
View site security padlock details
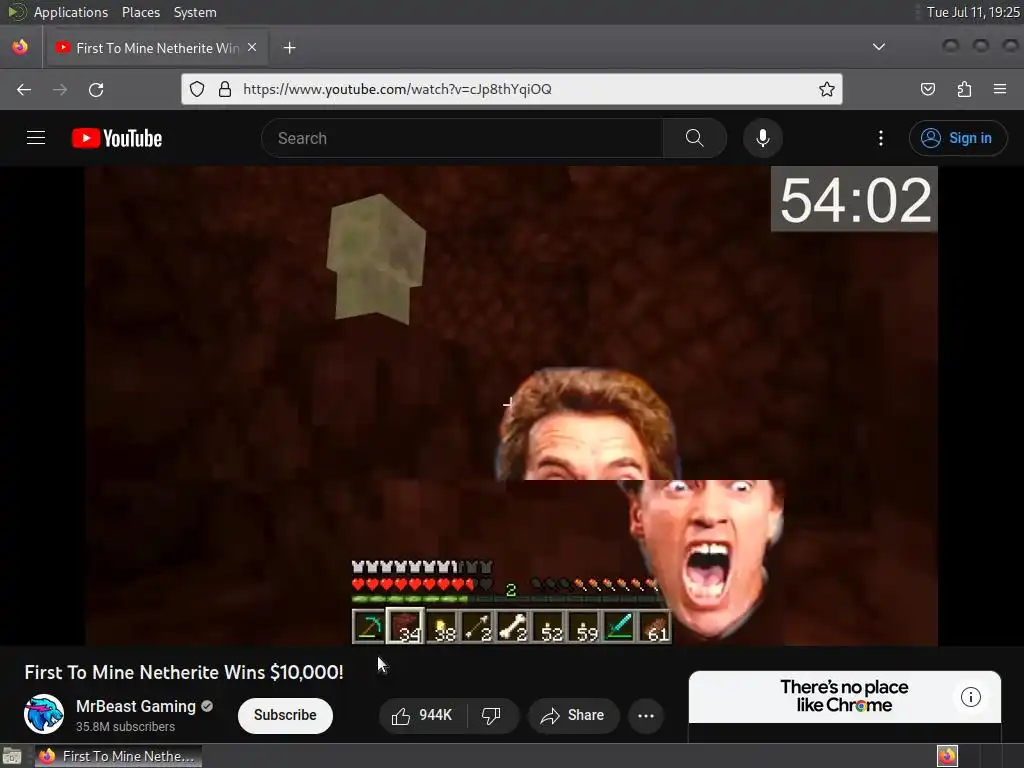[225, 89]
